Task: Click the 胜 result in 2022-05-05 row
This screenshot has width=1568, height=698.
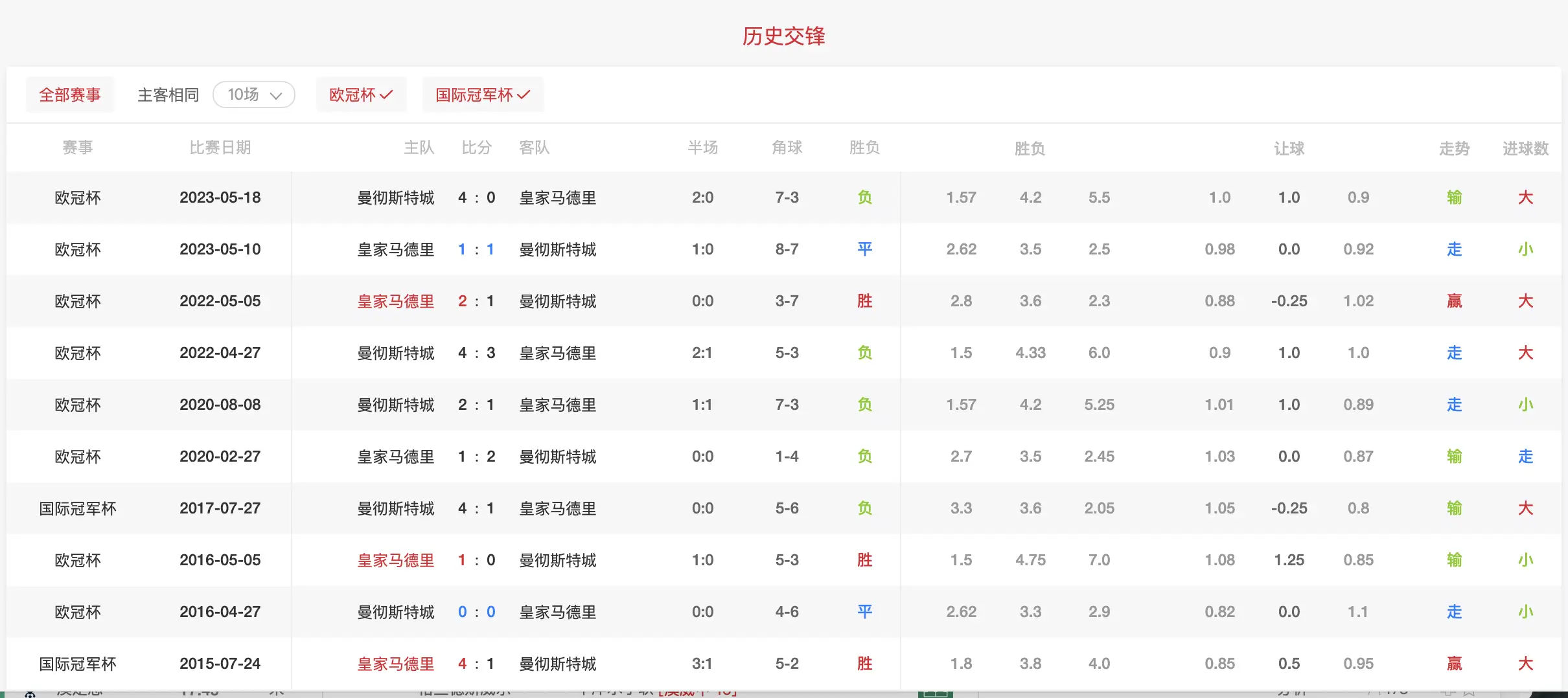Action: pyautogui.click(x=865, y=301)
